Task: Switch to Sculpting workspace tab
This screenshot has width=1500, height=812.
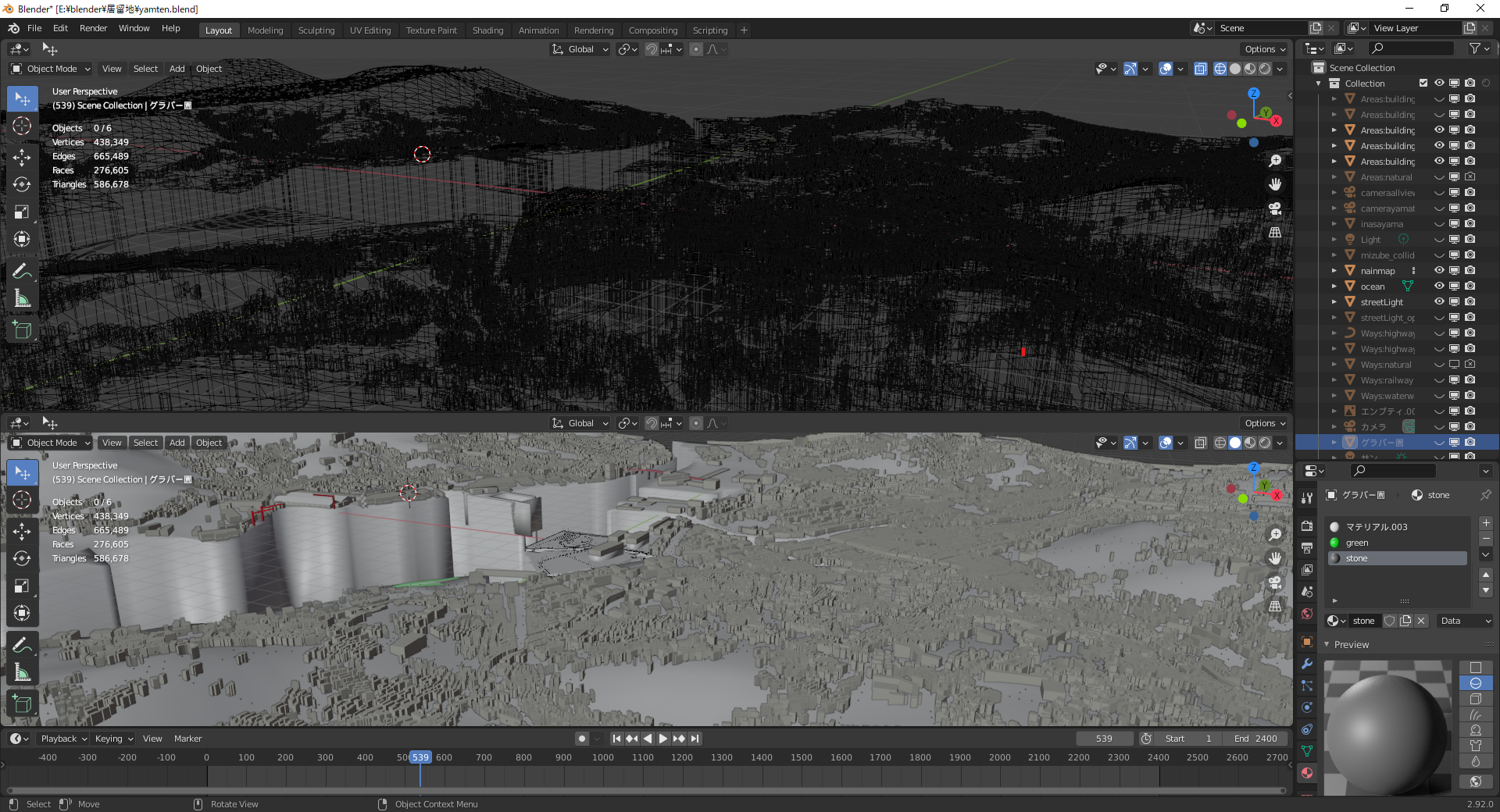Action: (316, 30)
